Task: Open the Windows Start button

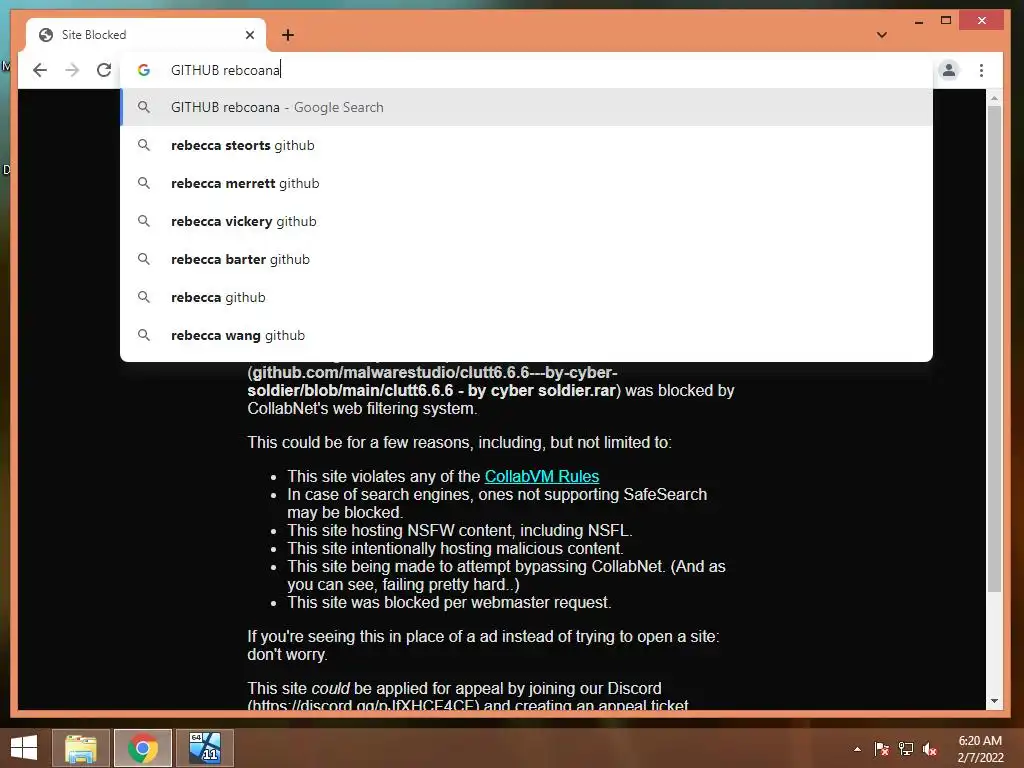Action: (24, 748)
